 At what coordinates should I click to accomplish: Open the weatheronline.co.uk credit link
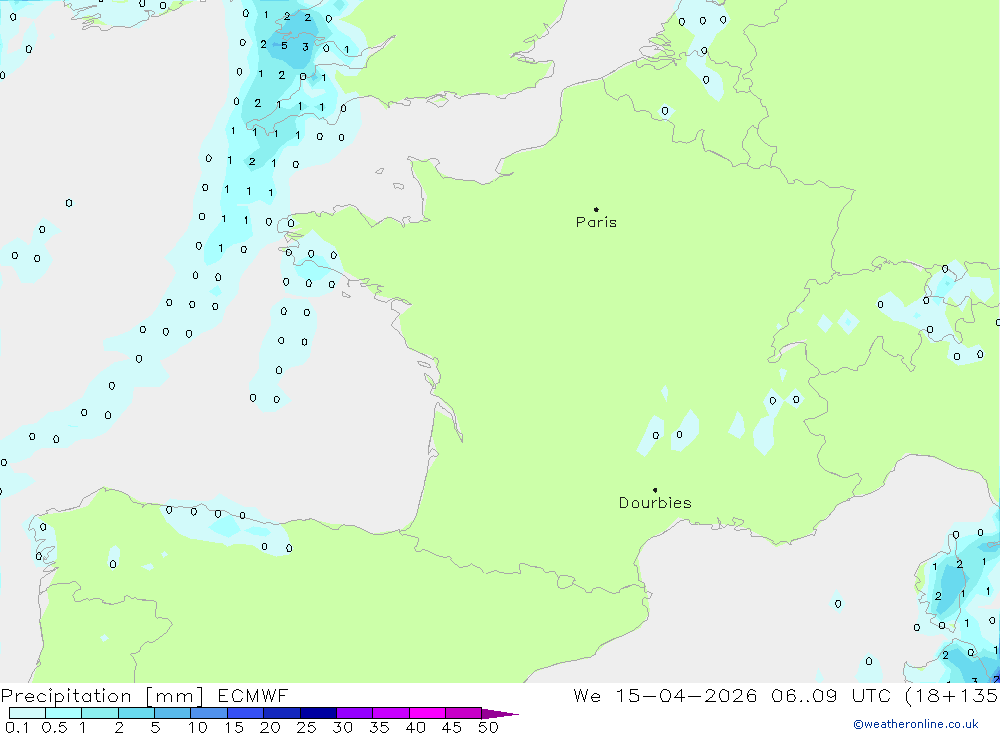click(916, 724)
